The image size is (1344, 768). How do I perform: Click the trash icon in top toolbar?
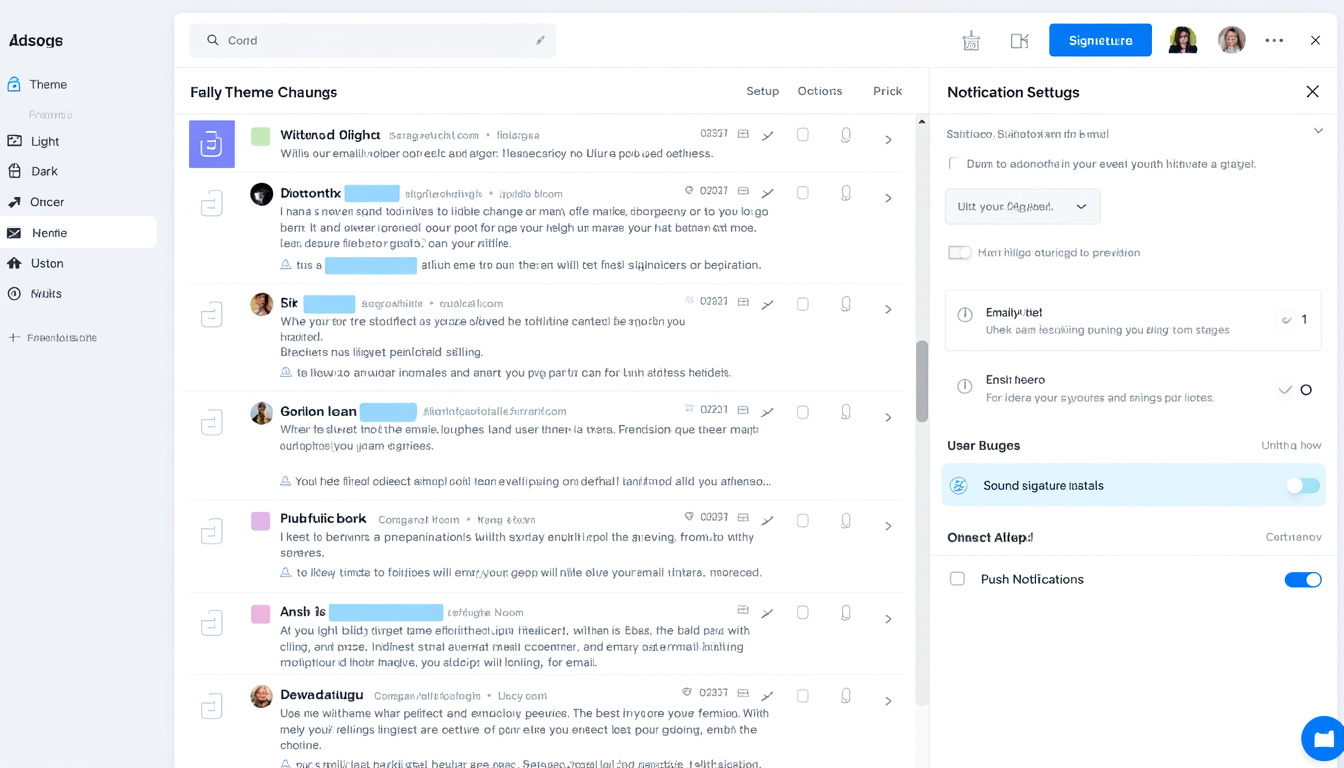coord(971,41)
